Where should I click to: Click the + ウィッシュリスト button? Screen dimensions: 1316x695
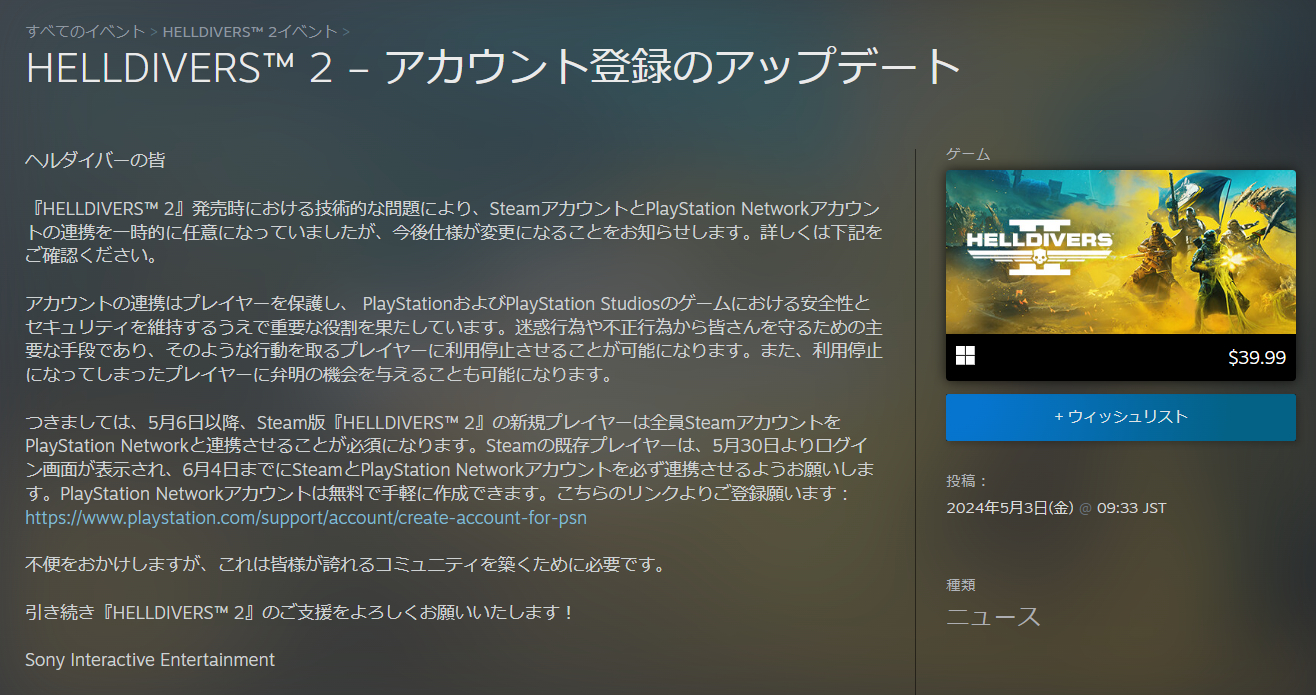coord(1120,417)
